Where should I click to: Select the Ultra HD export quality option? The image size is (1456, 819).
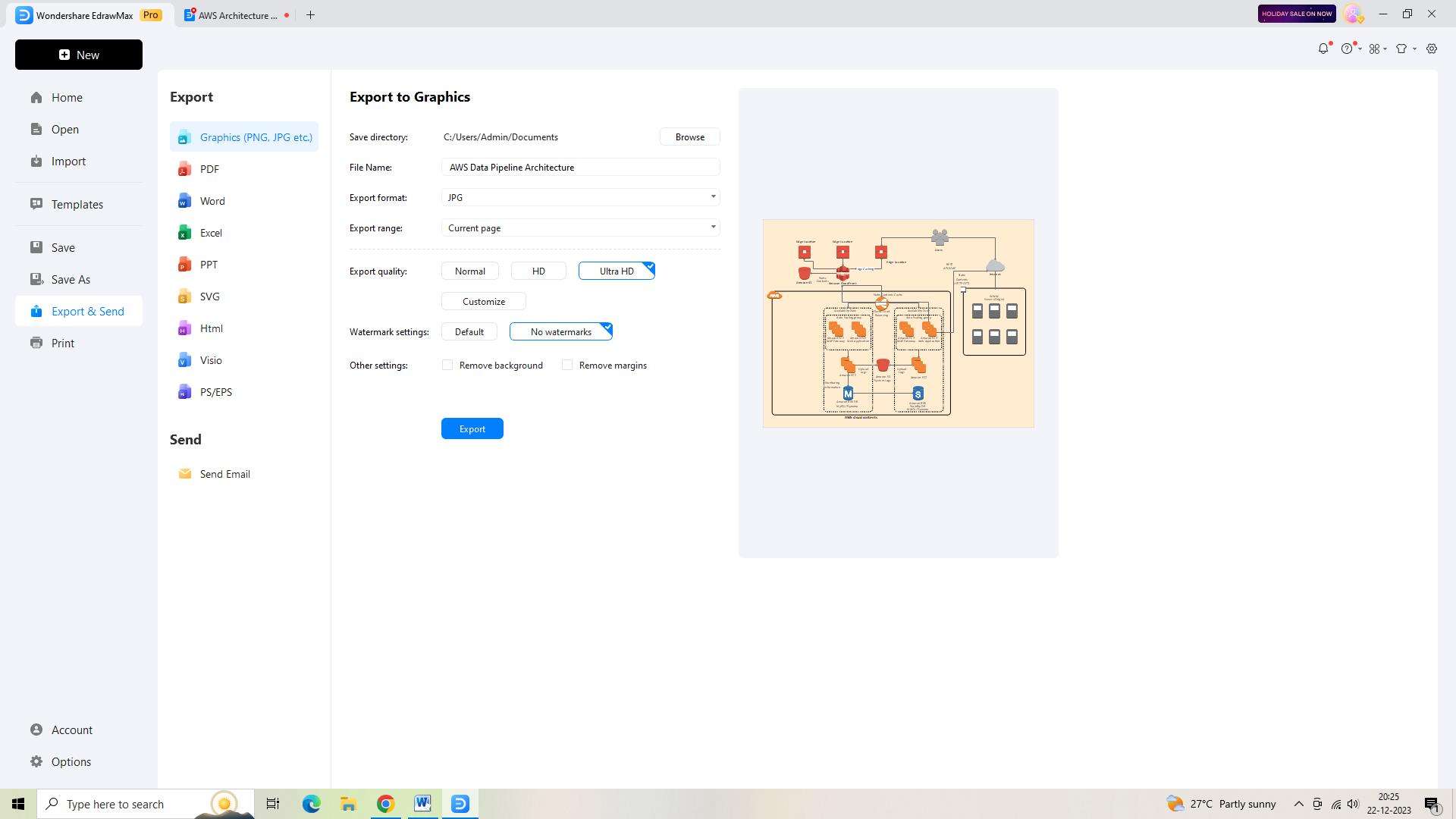[616, 271]
